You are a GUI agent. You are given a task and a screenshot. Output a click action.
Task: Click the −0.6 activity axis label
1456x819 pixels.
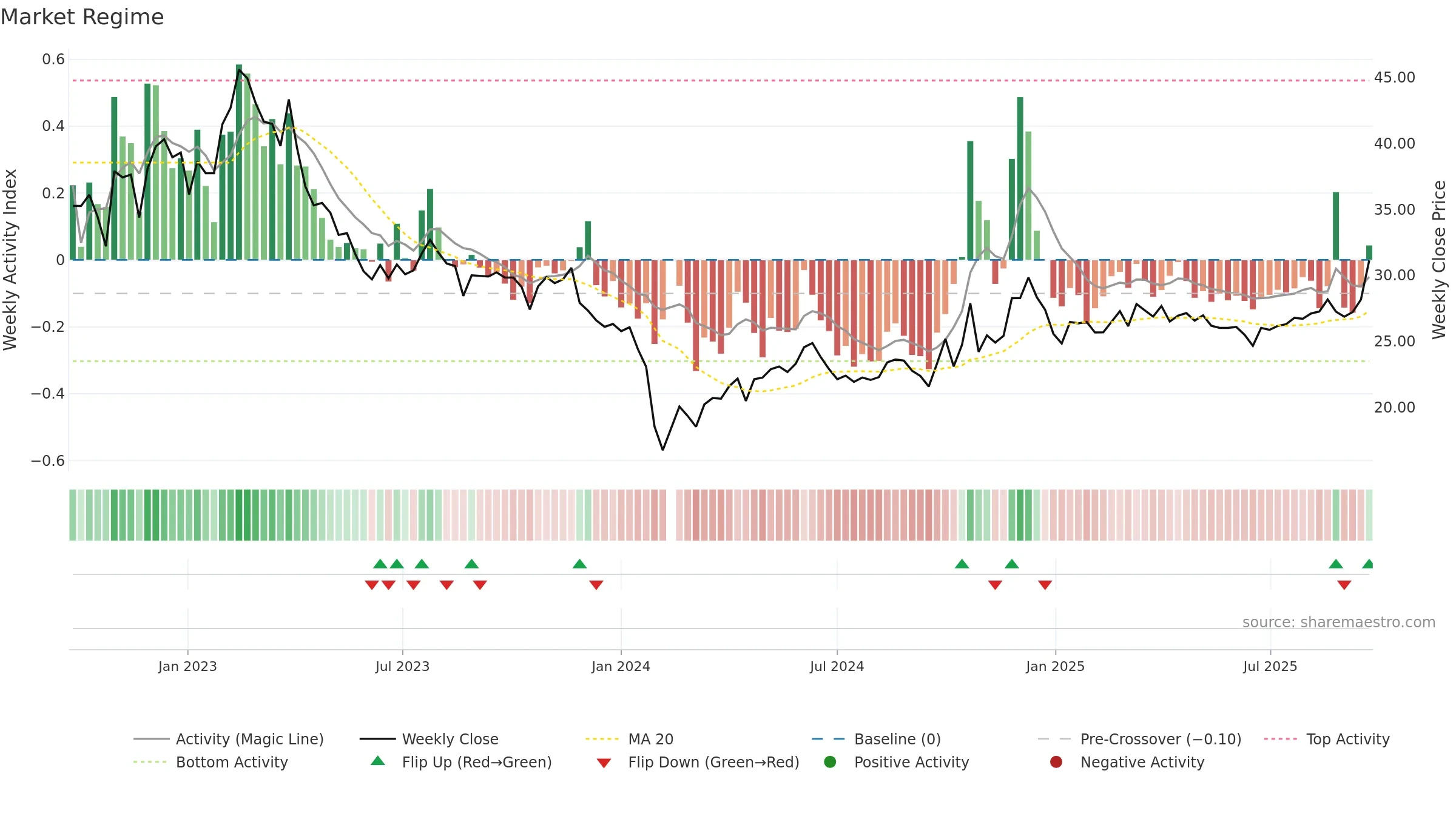tap(48, 461)
